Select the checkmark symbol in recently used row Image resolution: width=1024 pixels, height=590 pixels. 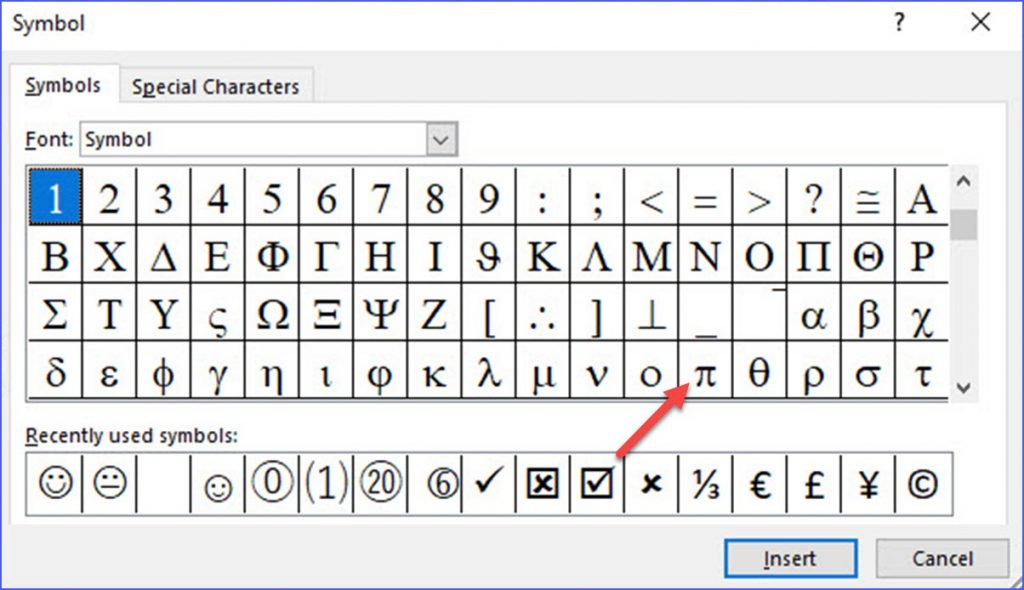[489, 484]
